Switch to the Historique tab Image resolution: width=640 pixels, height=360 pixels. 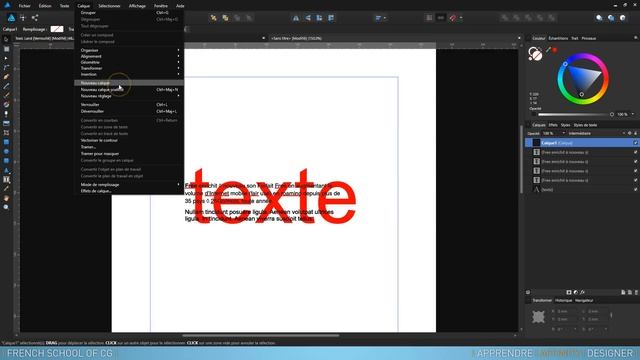564,300
